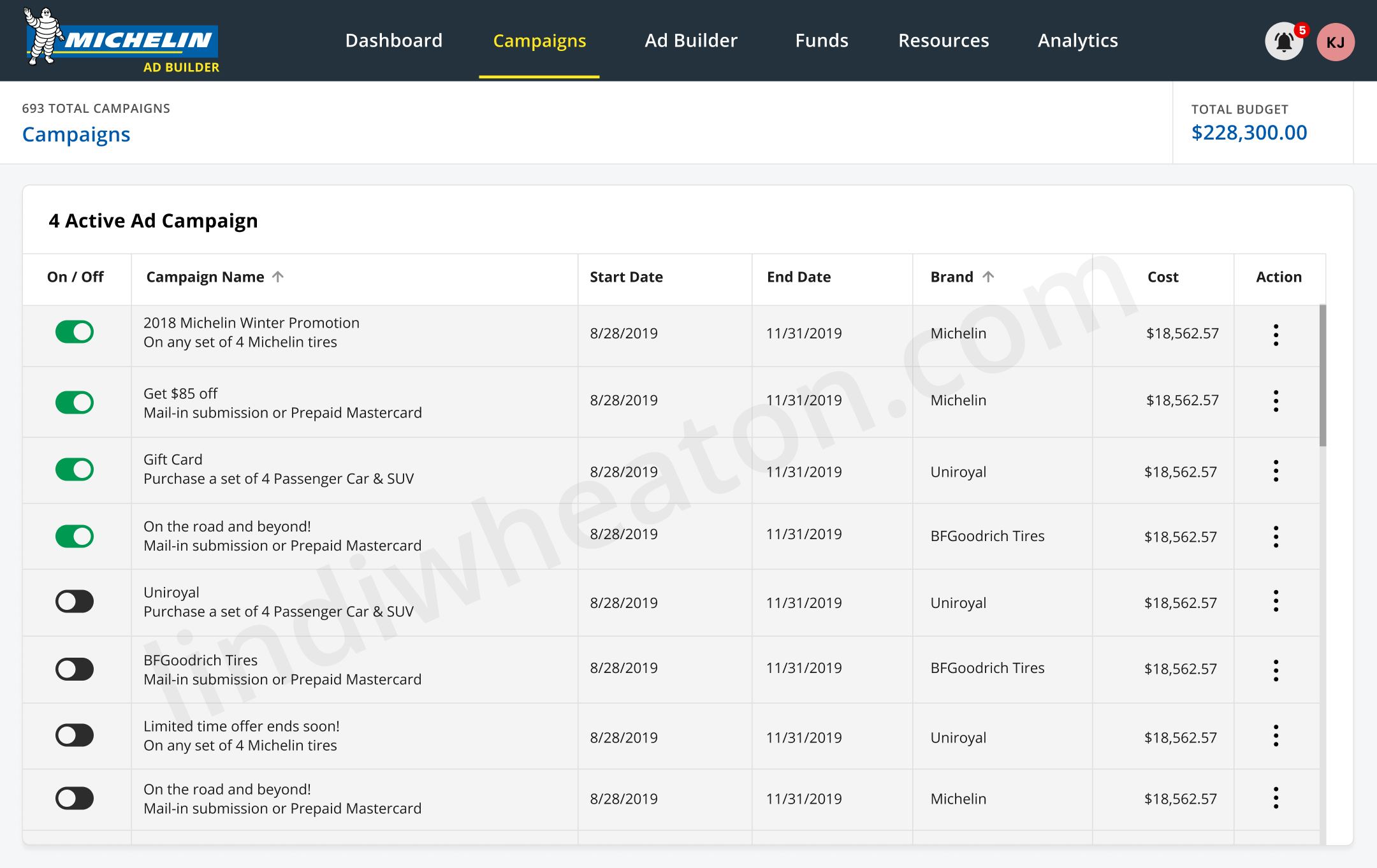Open three-dot menu for BFGoodrich Tires campaign
Screen dimensions: 1377x868
1276,670
